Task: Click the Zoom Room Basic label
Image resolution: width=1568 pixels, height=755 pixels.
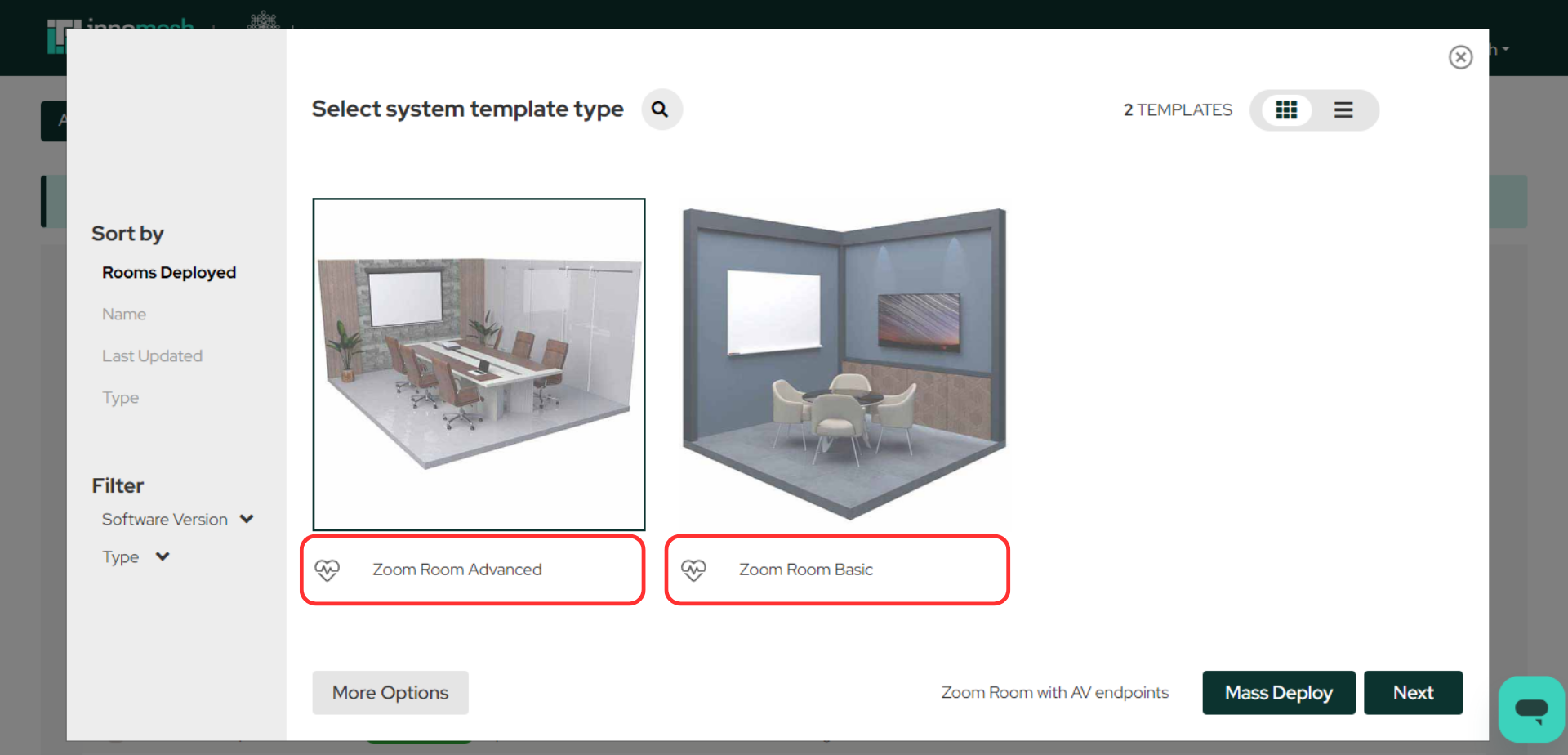Action: 806,570
